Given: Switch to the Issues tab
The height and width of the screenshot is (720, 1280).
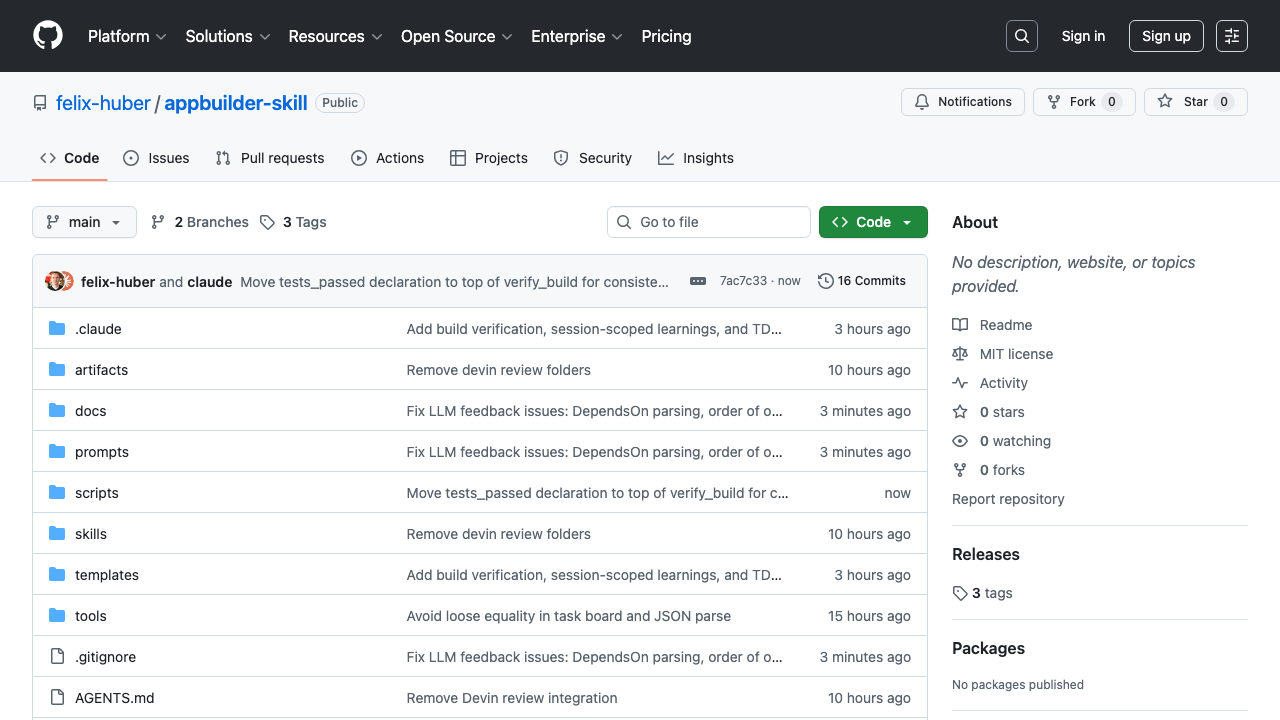Looking at the screenshot, I should [x=156, y=157].
